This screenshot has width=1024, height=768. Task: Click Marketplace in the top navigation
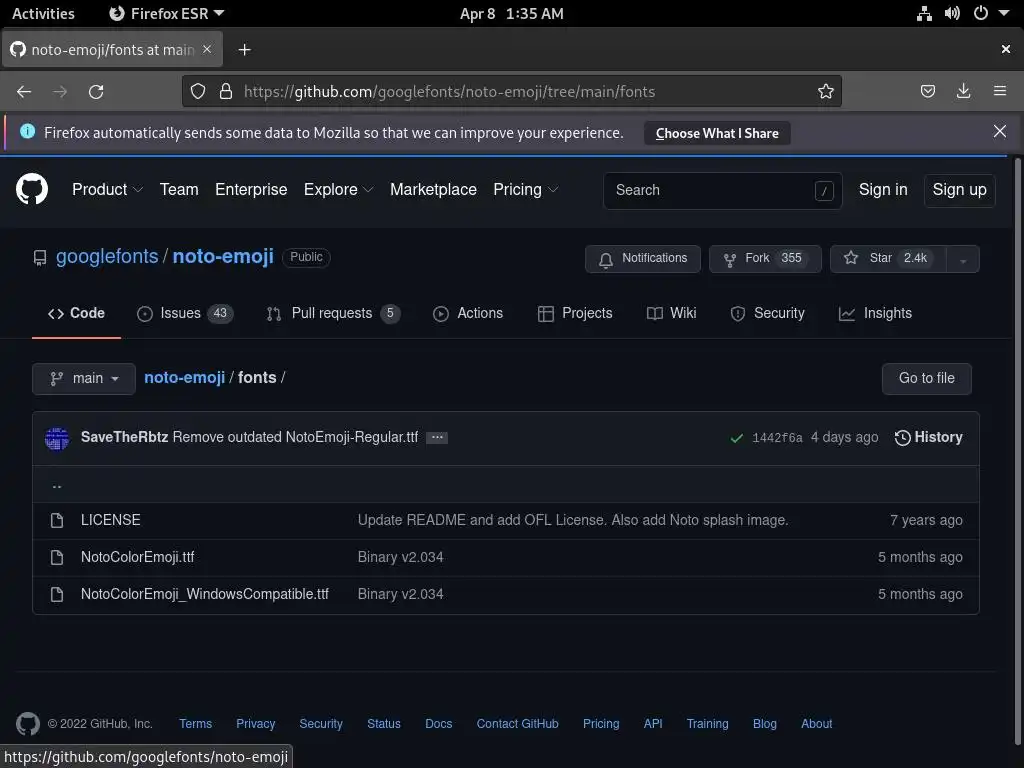click(x=433, y=189)
